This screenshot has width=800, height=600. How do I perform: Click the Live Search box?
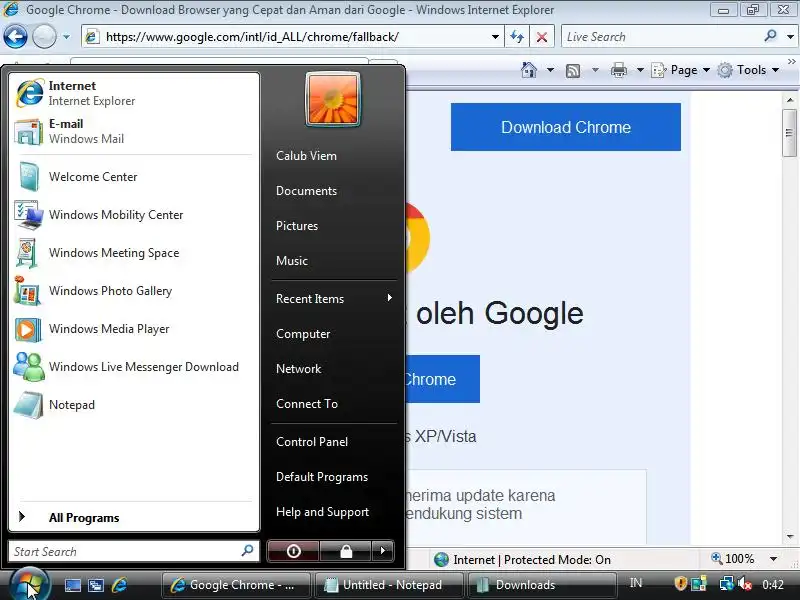pos(661,37)
